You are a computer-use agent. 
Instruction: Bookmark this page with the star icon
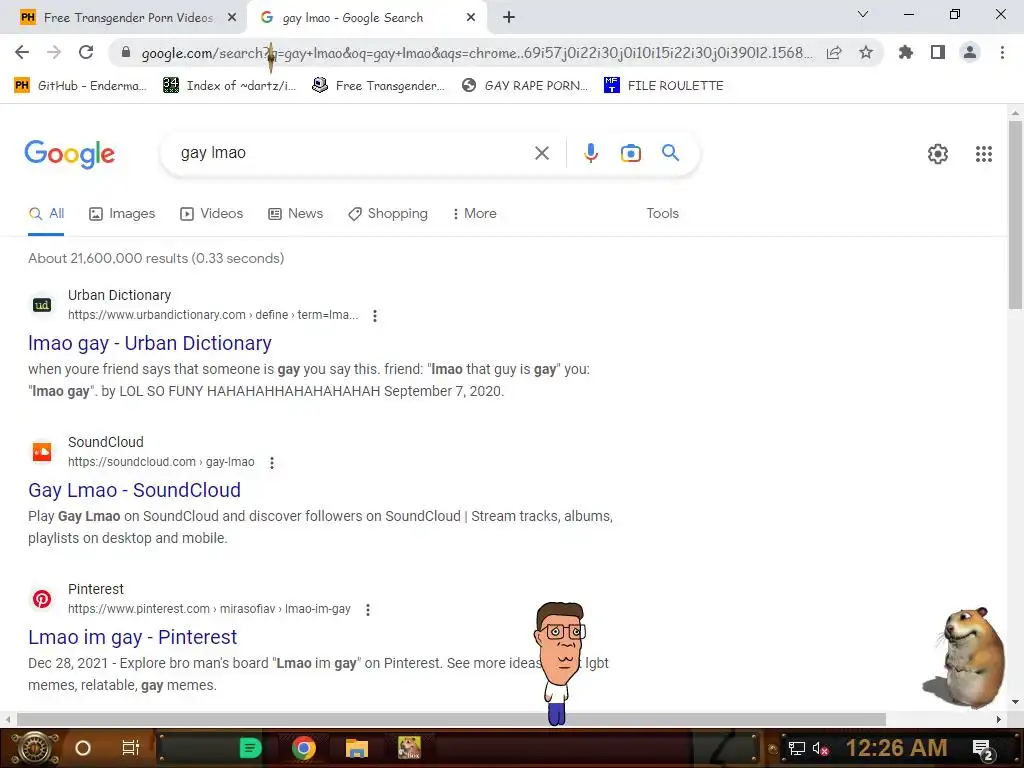[866, 52]
